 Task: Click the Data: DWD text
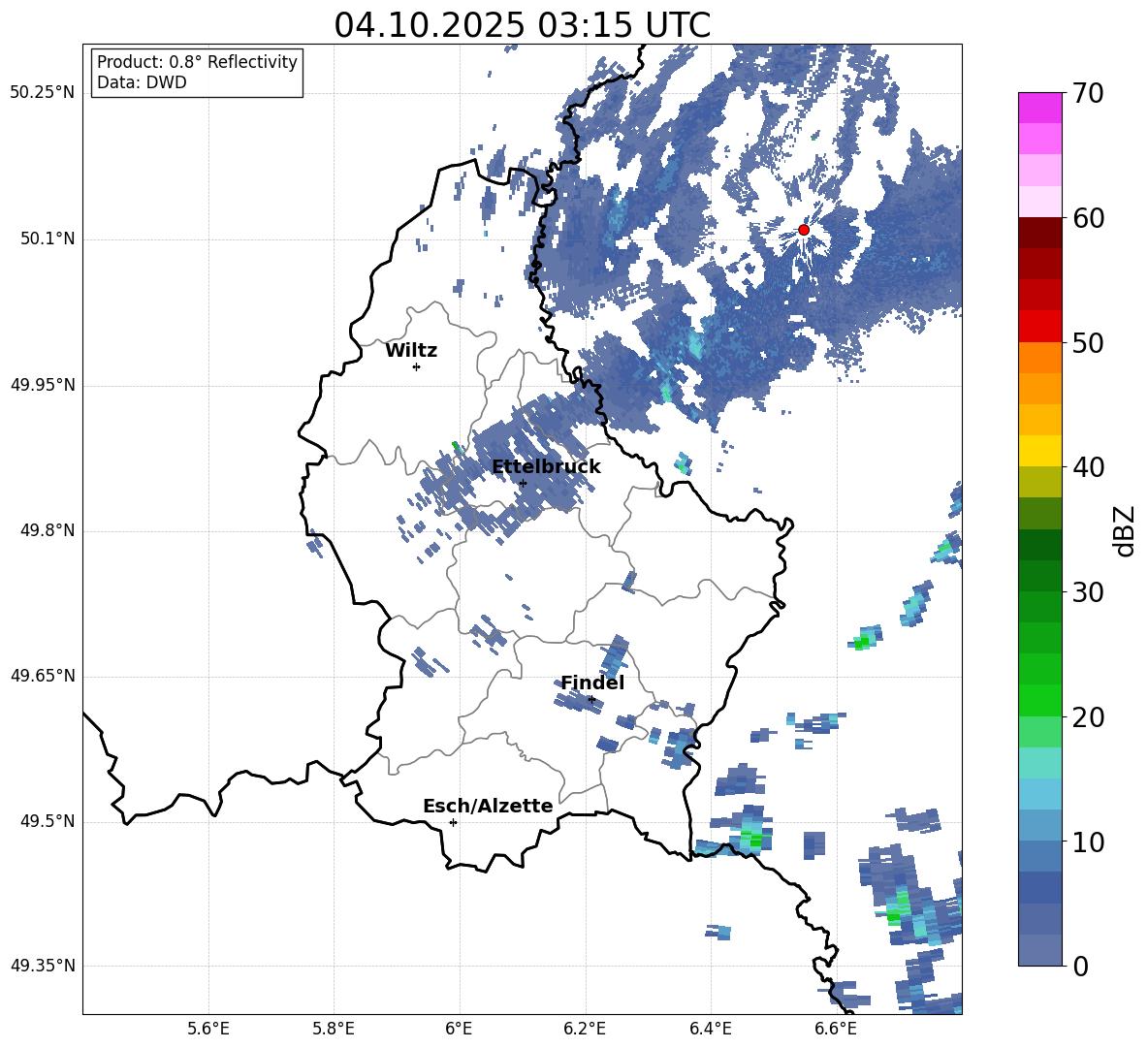142,82
